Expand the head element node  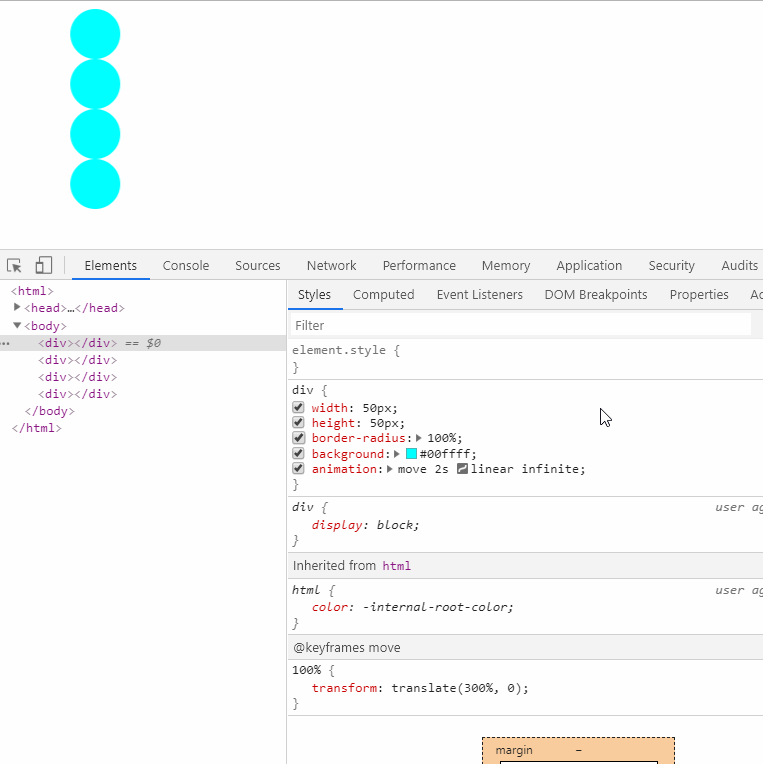tap(17, 307)
